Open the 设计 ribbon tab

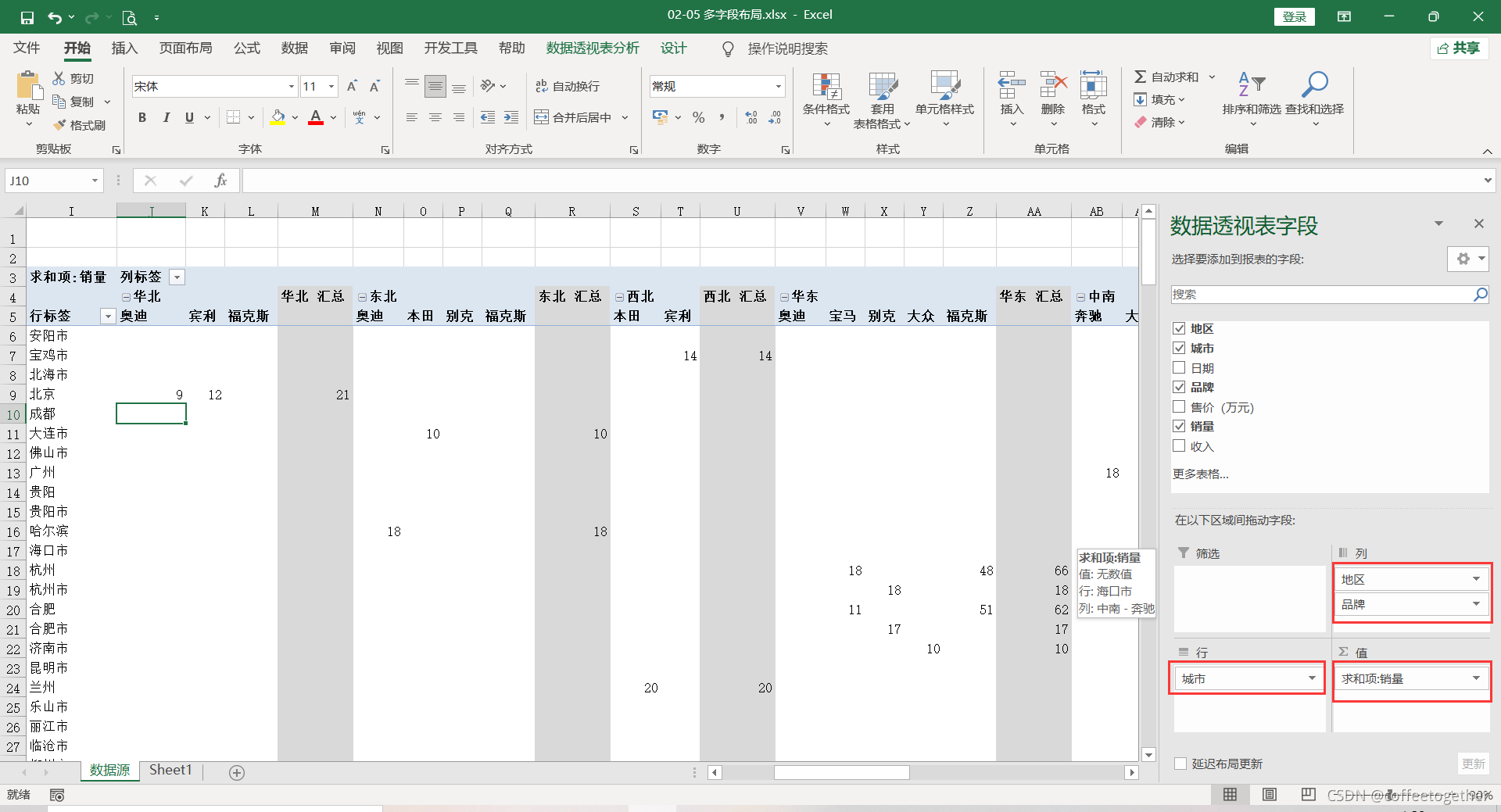[x=673, y=48]
